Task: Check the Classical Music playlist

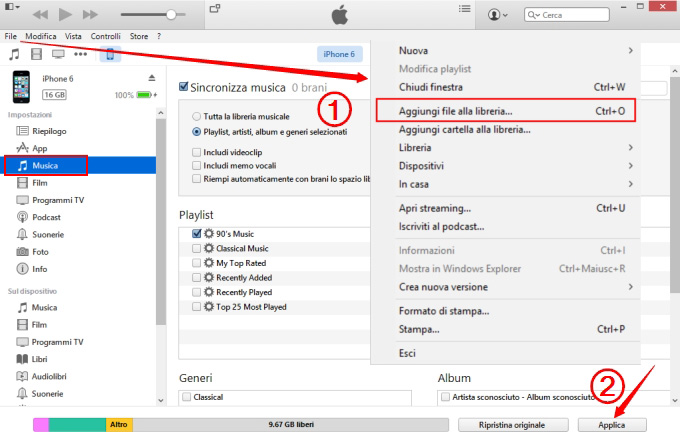Action: click(196, 248)
